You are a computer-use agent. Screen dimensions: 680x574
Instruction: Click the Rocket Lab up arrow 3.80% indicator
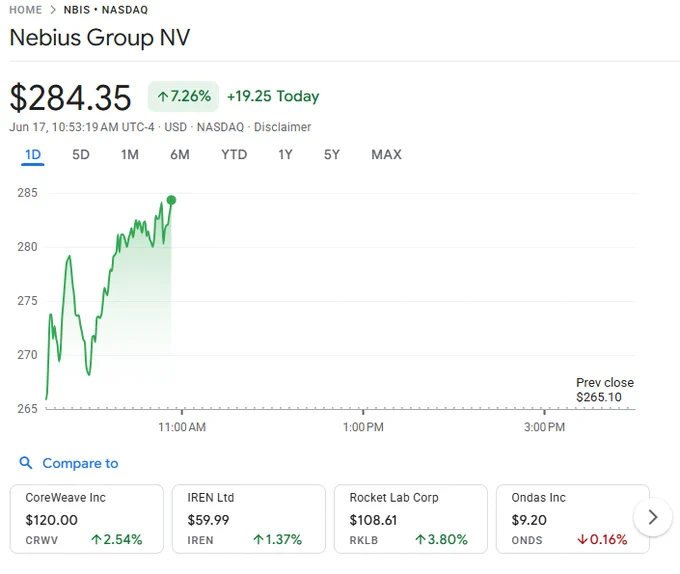(441, 540)
